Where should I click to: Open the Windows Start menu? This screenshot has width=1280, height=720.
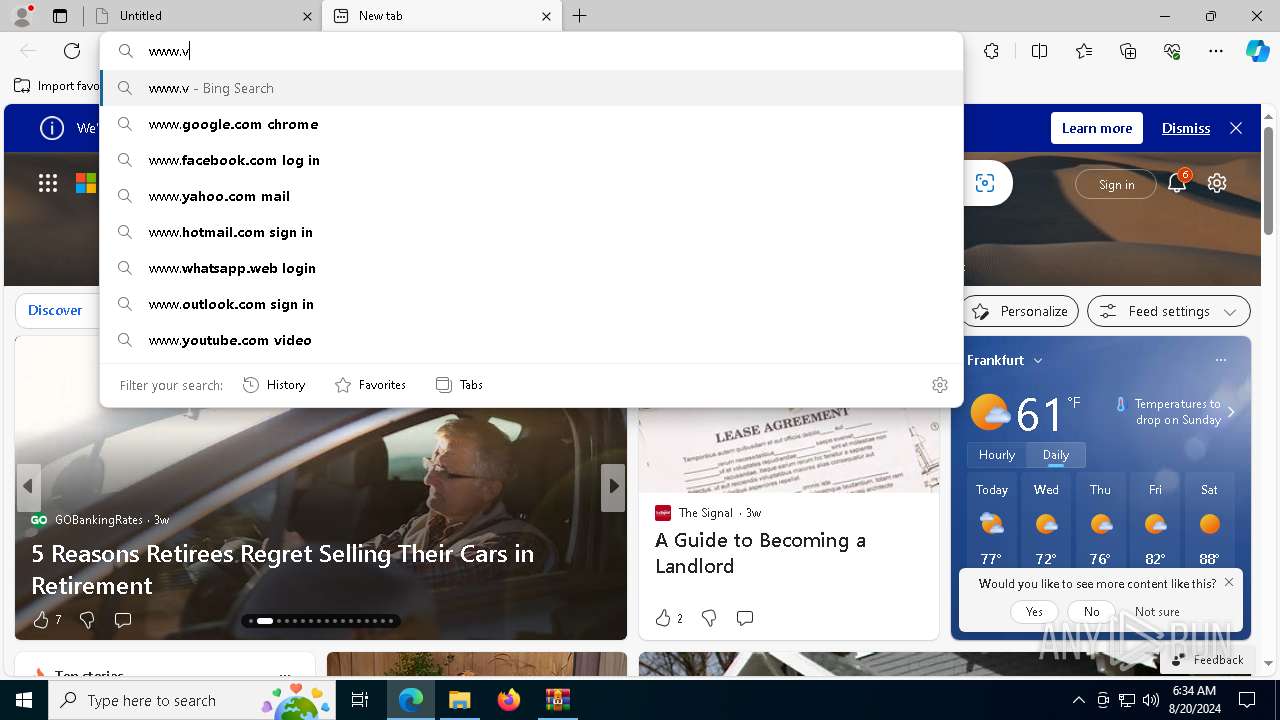[24, 700]
